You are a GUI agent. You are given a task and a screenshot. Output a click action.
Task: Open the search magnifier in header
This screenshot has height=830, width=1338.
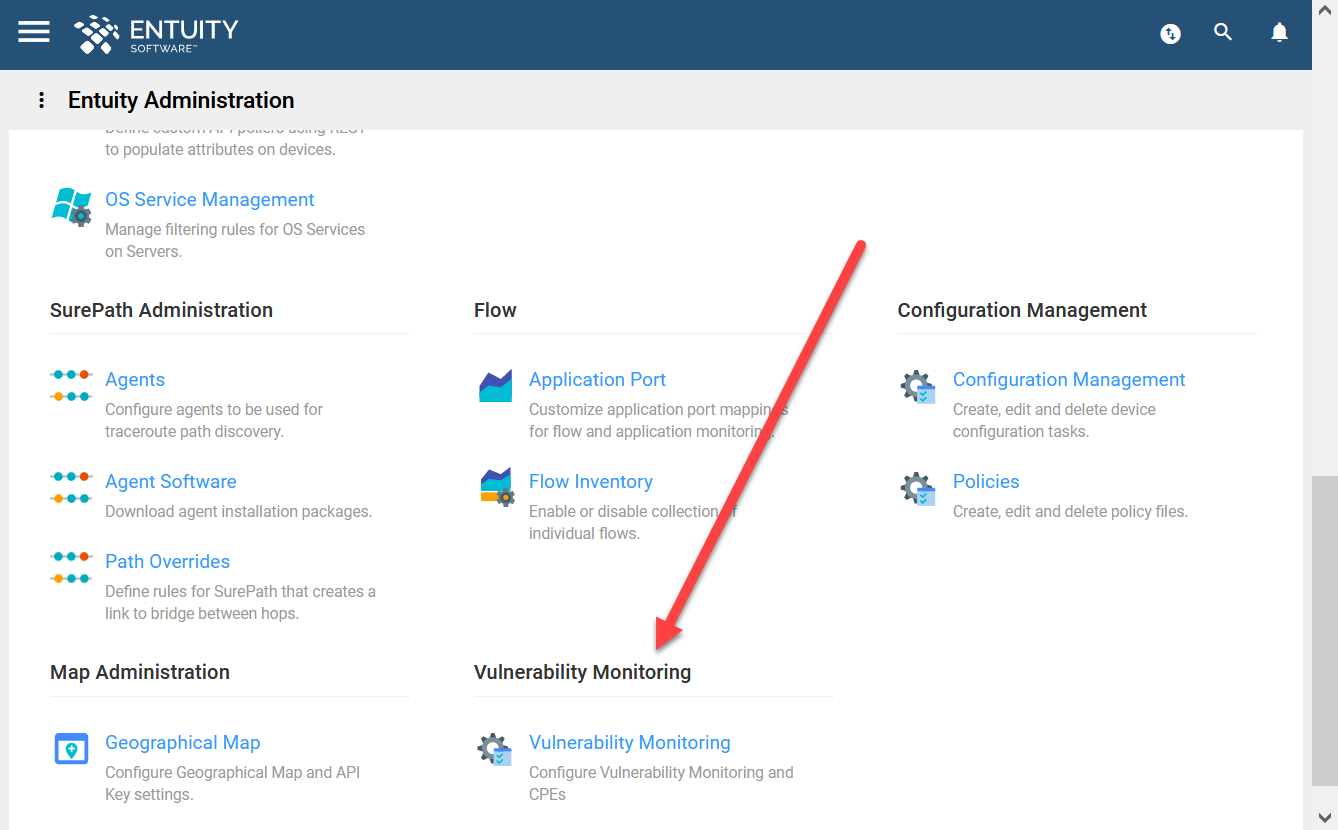[x=1223, y=32]
